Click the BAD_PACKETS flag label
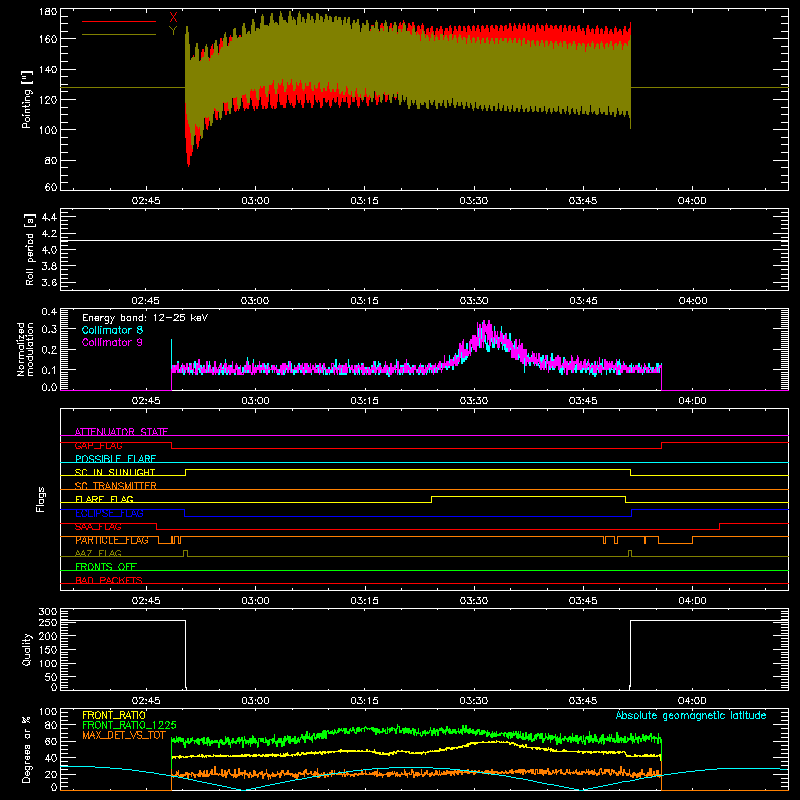This screenshot has height=800, width=800. (109, 580)
